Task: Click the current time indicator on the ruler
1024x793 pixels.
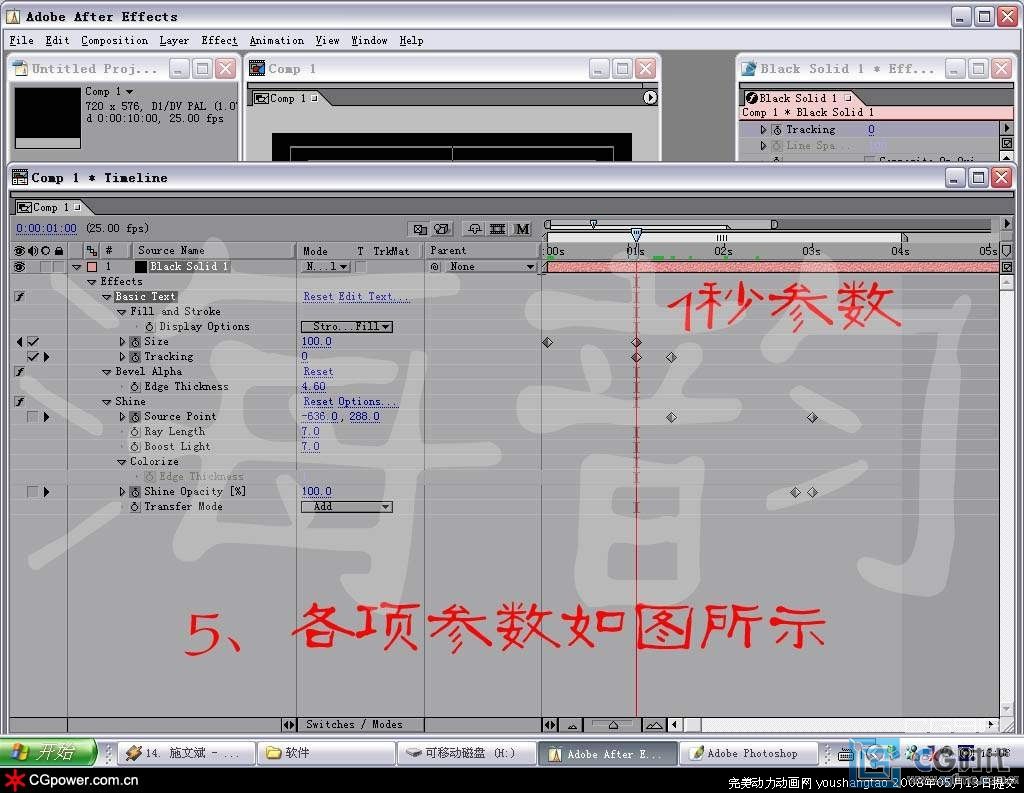Action: (x=636, y=235)
